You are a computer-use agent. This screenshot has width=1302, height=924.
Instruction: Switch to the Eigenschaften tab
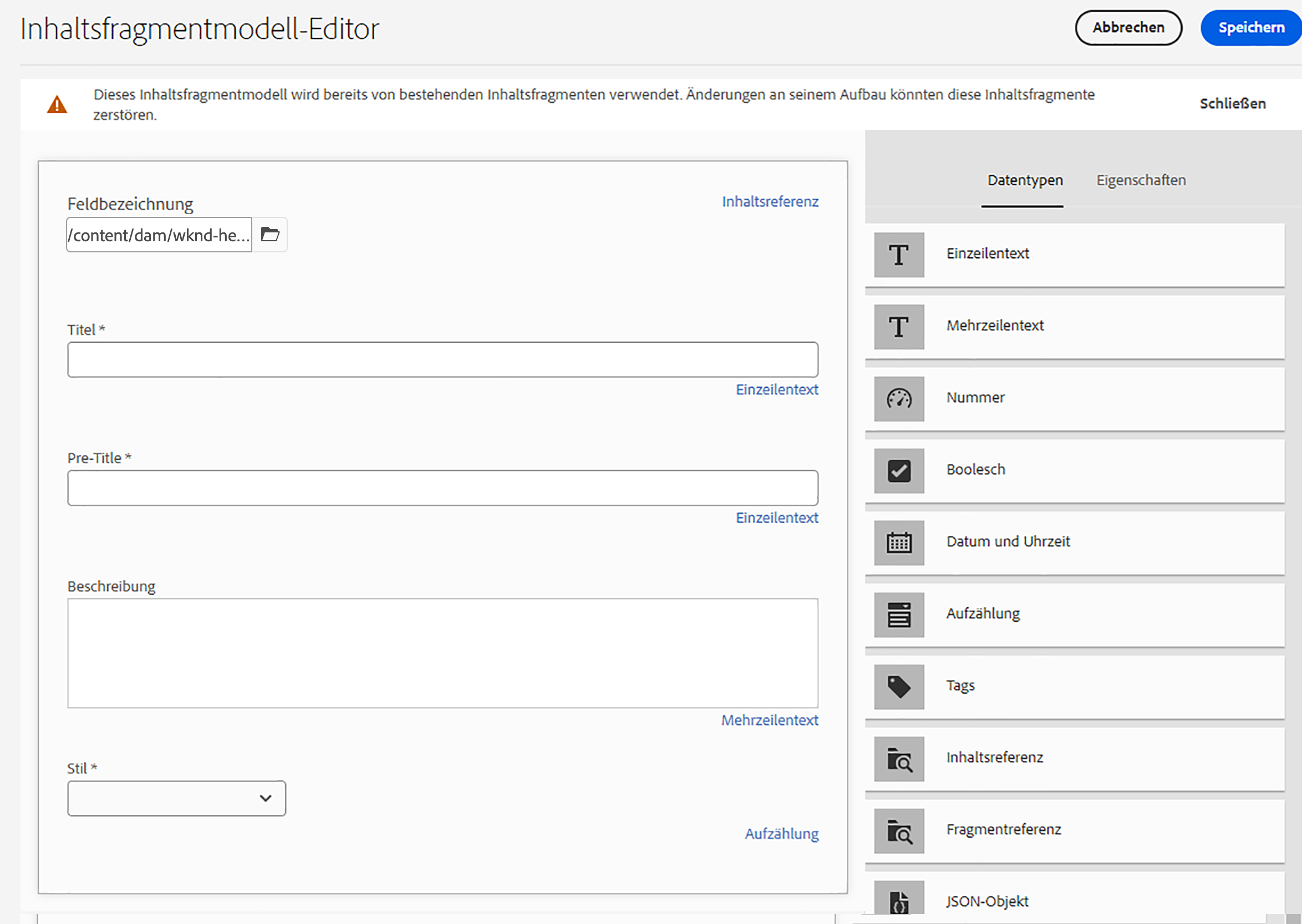click(x=1141, y=180)
